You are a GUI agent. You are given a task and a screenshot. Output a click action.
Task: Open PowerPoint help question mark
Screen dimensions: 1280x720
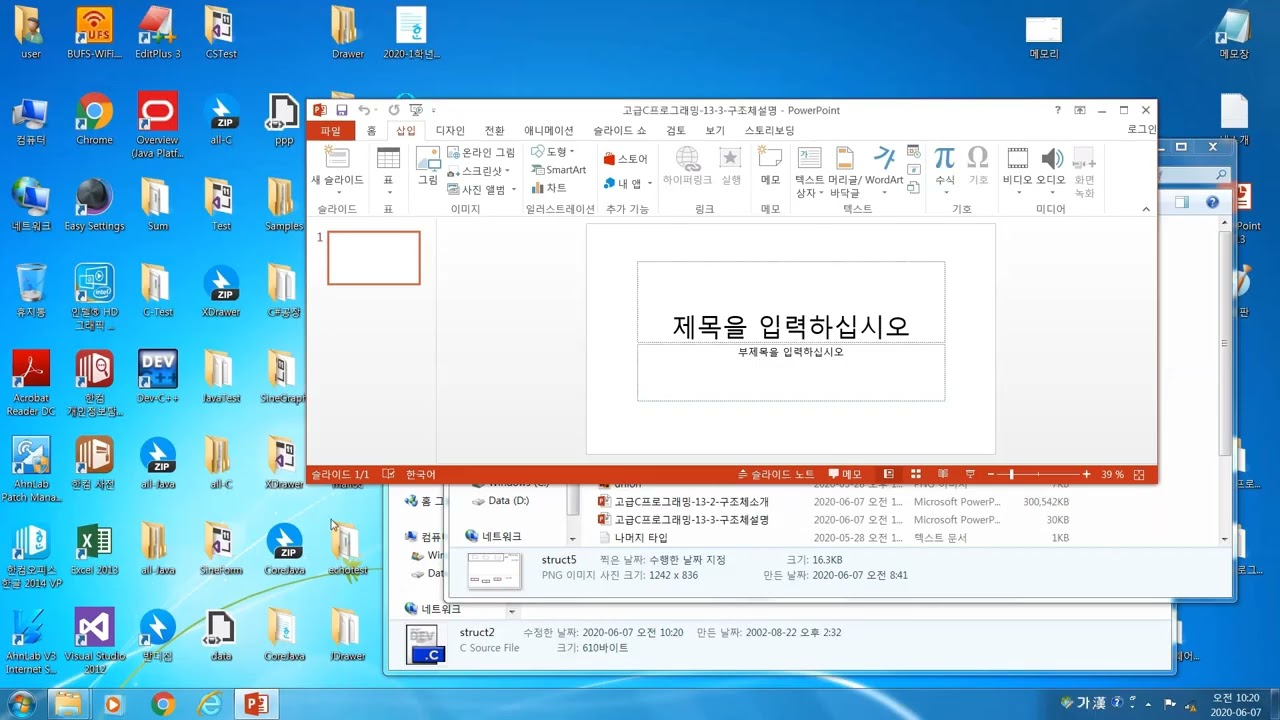(1058, 110)
